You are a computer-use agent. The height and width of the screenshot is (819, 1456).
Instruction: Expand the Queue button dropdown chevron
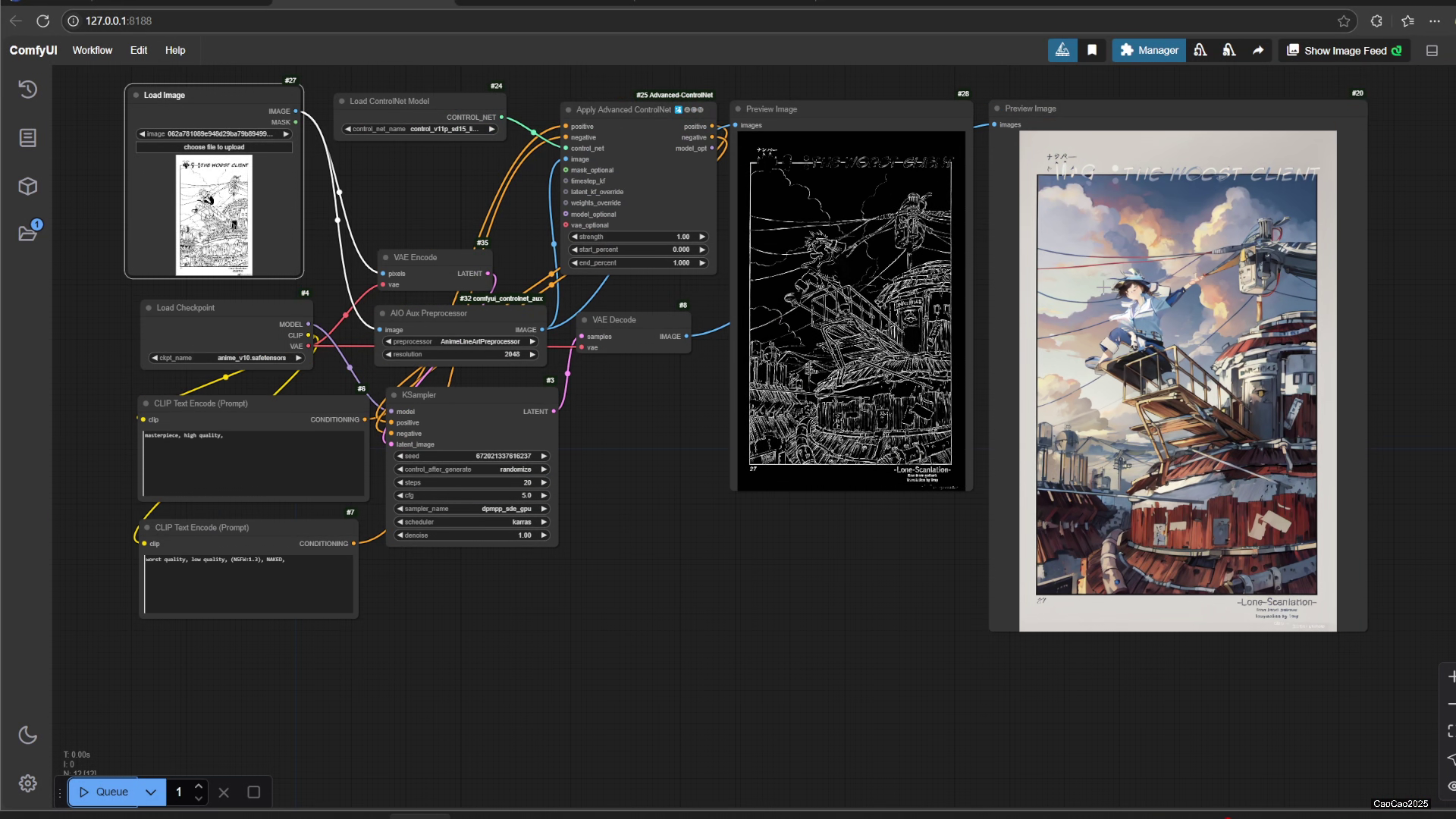click(151, 792)
